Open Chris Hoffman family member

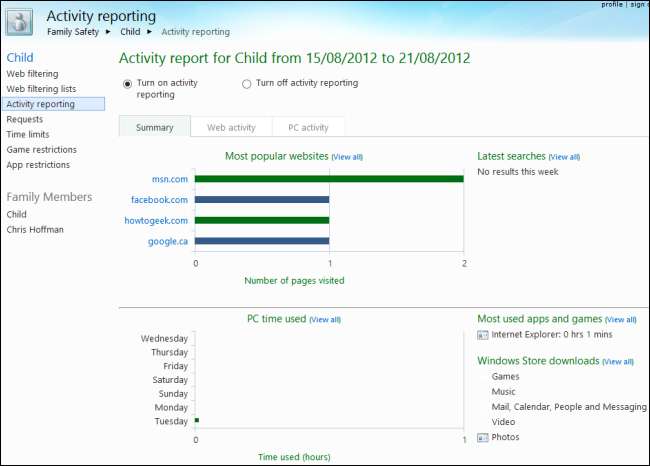click(x=33, y=229)
